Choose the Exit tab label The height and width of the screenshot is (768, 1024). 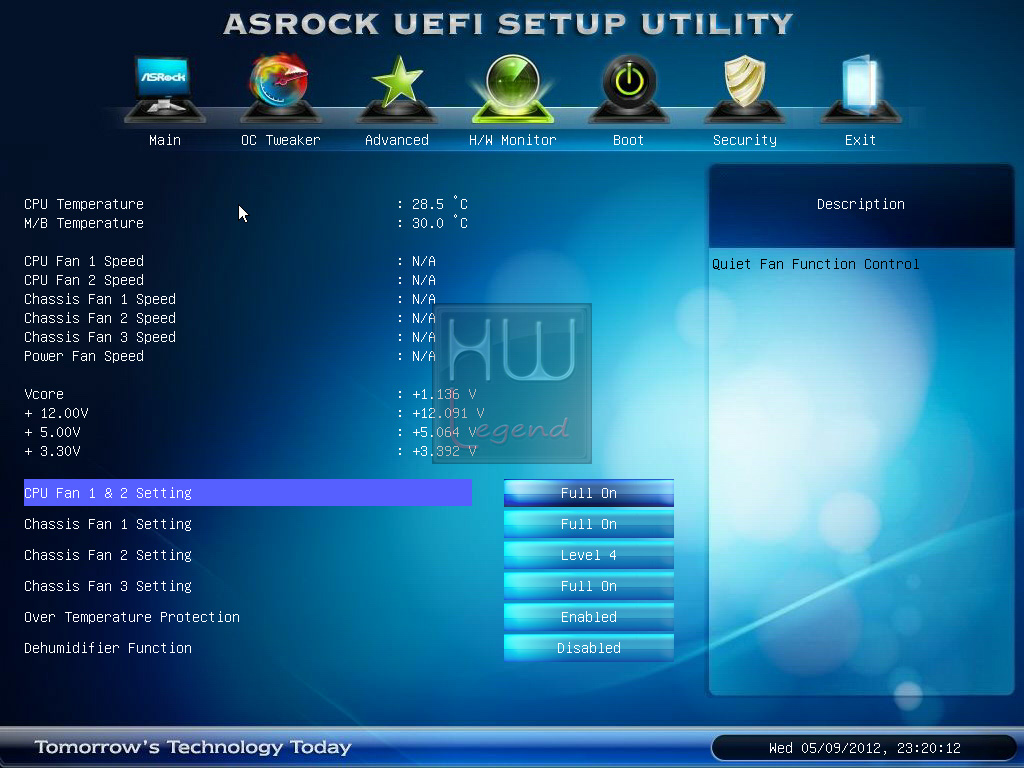(x=860, y=140)
